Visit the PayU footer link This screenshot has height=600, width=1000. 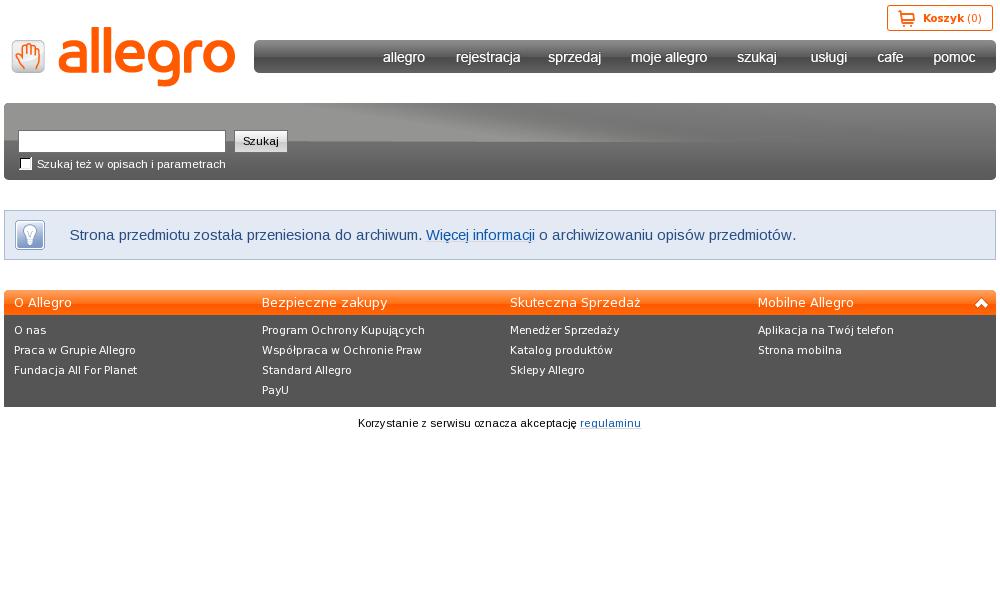[275, 390]
